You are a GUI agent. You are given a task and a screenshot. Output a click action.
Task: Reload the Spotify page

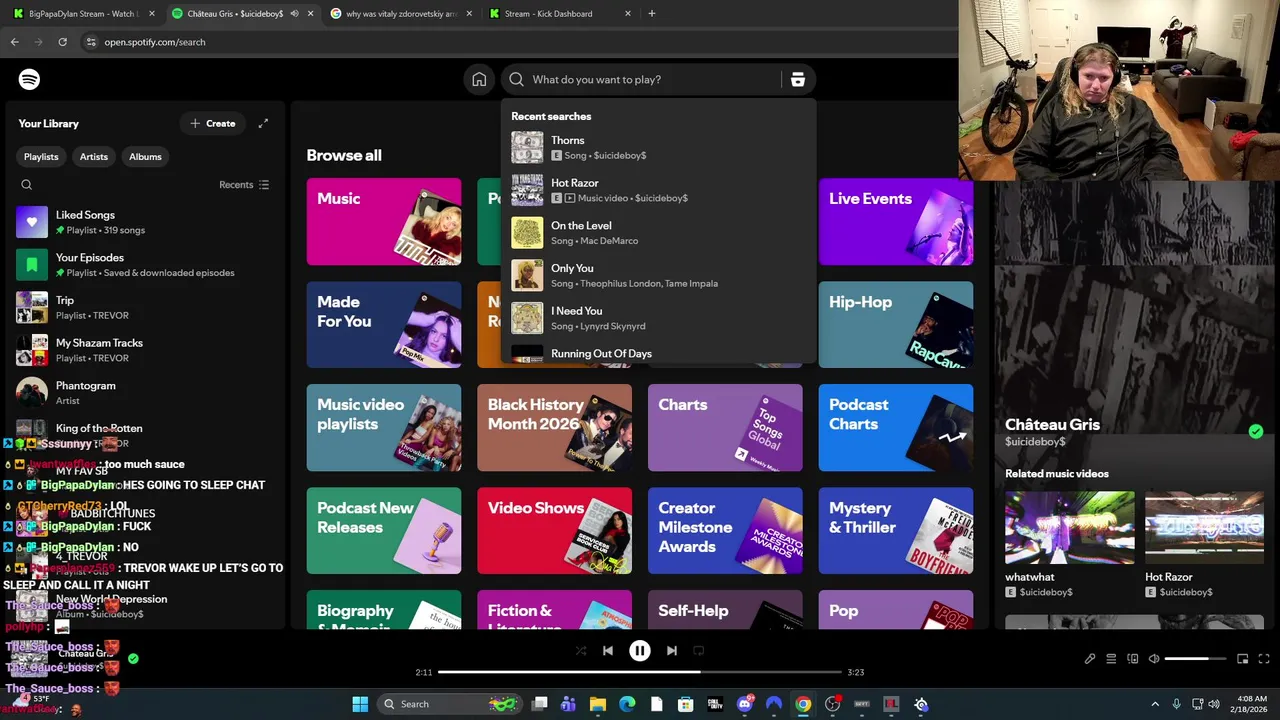[62, 42]
